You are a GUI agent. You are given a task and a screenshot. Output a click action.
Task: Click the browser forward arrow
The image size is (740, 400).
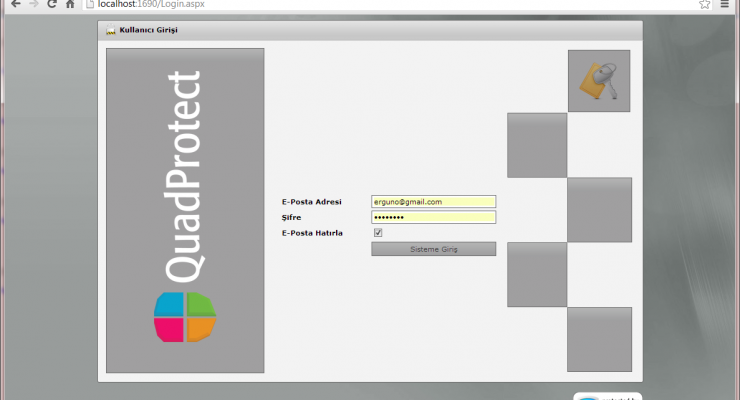(34, 4)
